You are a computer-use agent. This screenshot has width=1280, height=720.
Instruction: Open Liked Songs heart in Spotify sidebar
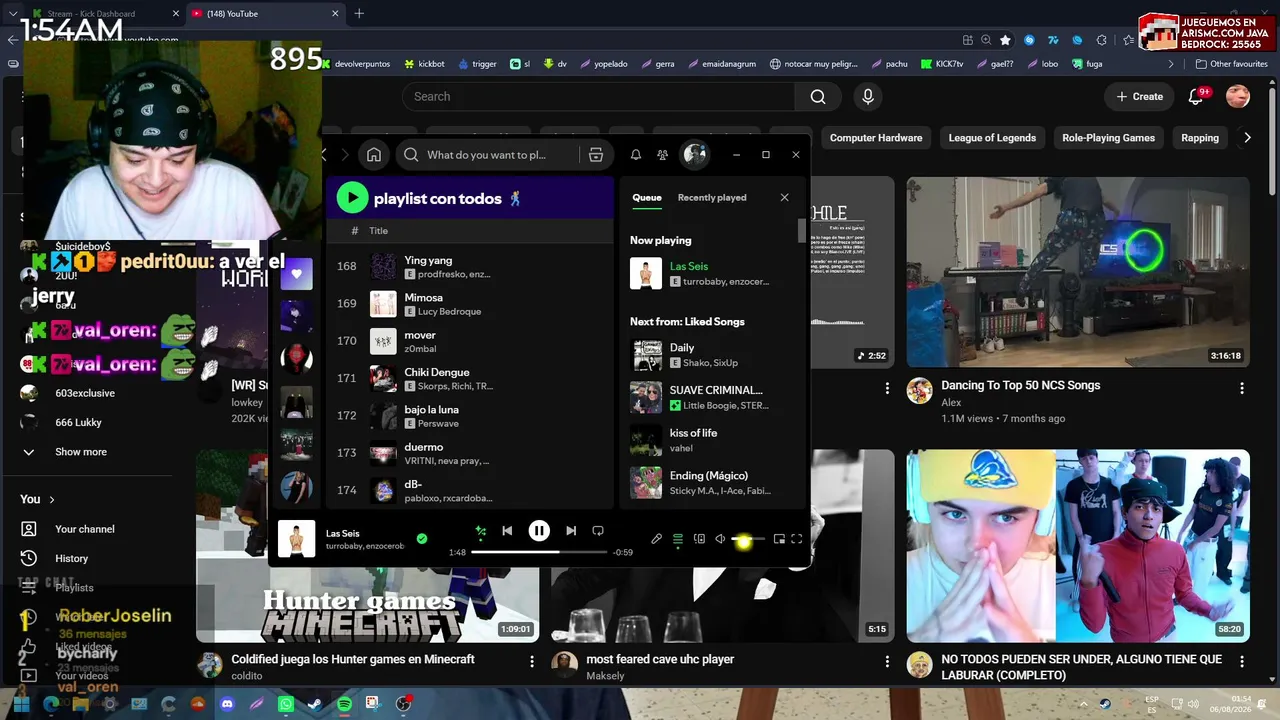(296, 273)
